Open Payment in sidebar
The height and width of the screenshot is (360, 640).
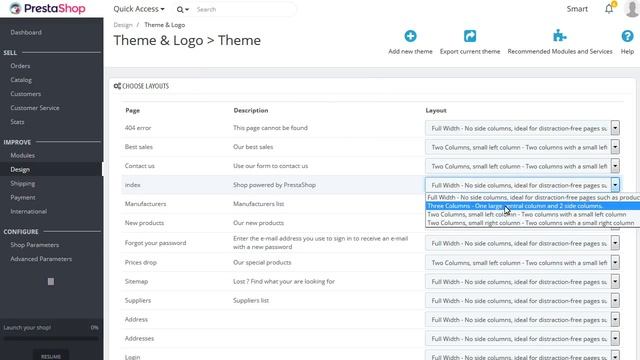pyautogui.click(x=23, y=198)
